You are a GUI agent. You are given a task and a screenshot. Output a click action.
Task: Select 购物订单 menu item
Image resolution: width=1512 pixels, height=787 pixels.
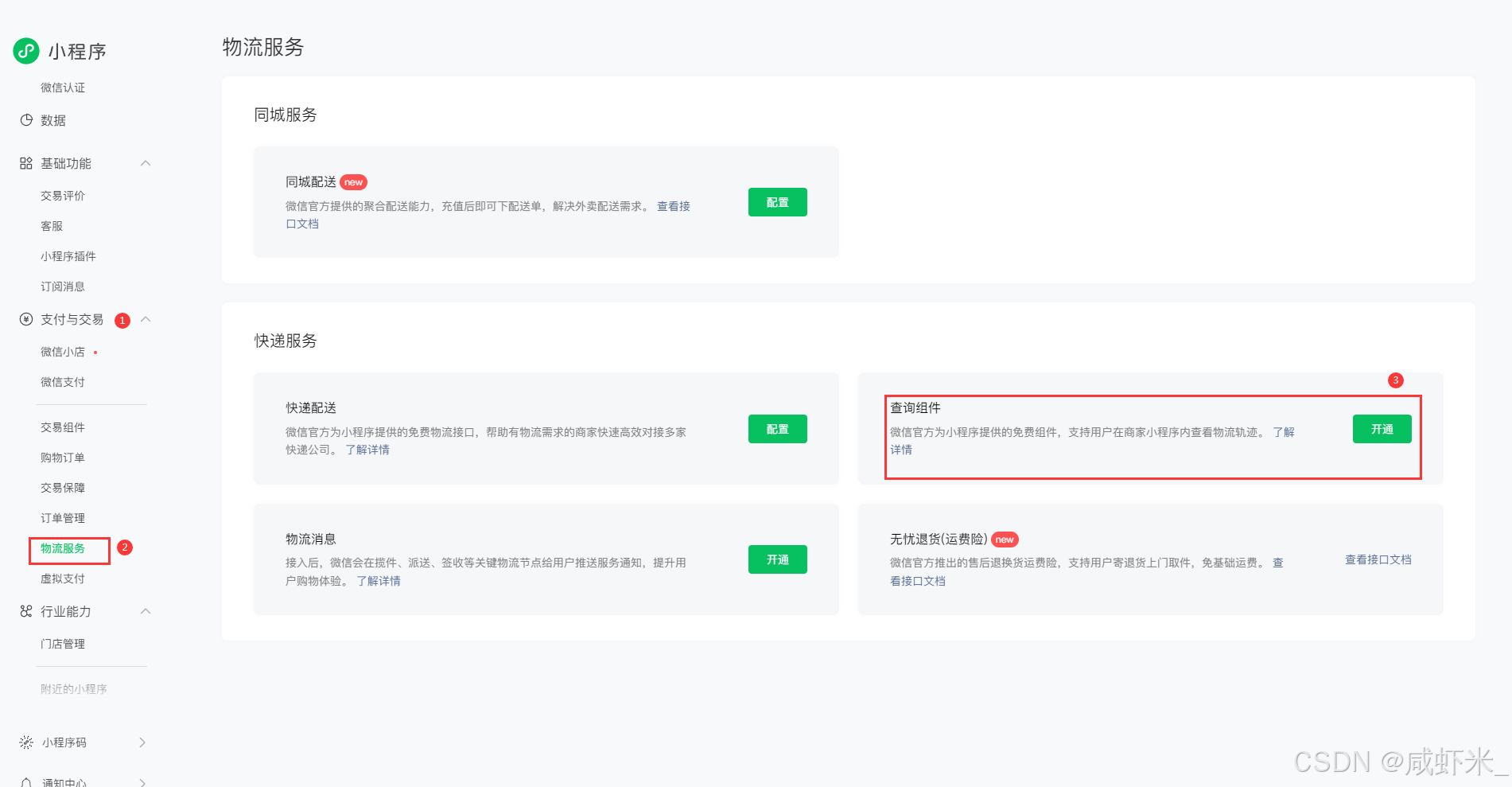coord(63,458)
